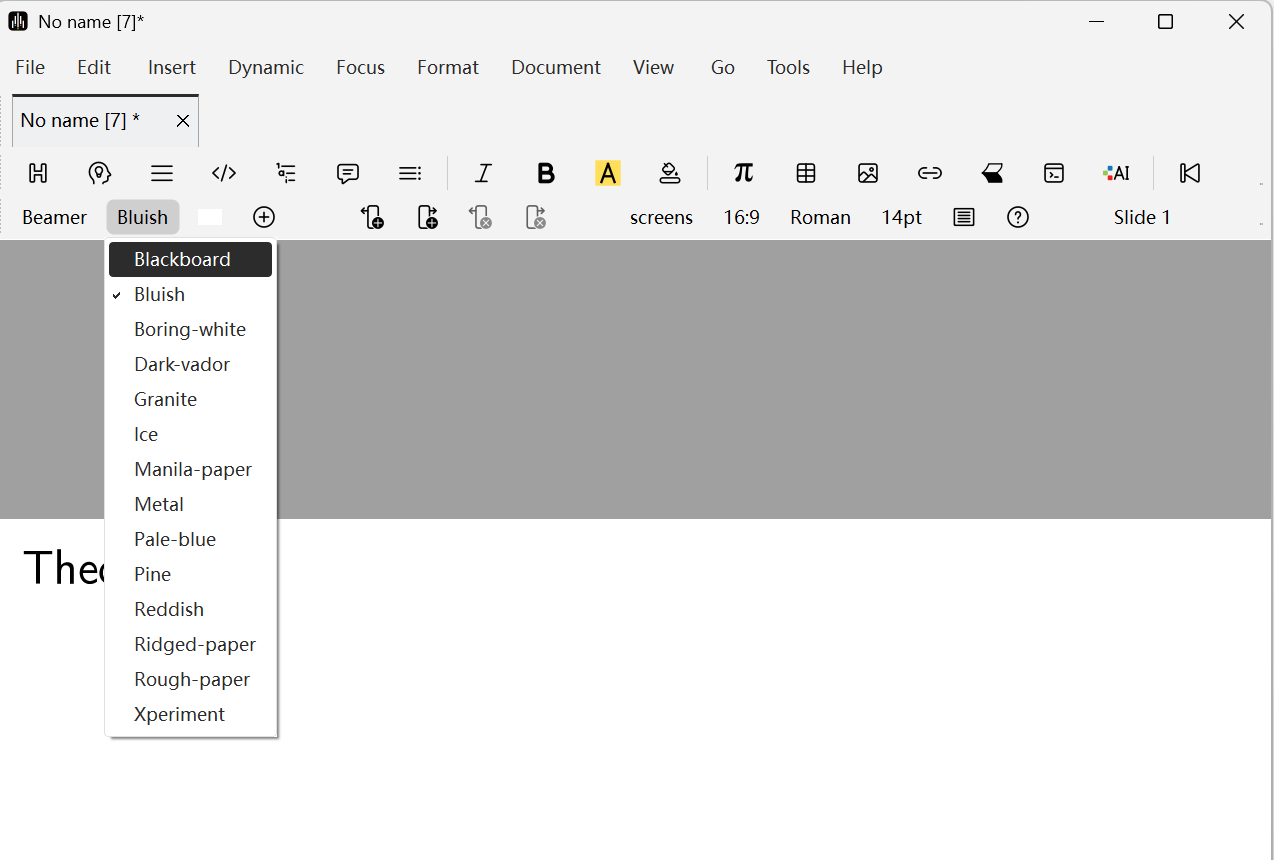Choose the Blackboard theme option

(182, 259)
